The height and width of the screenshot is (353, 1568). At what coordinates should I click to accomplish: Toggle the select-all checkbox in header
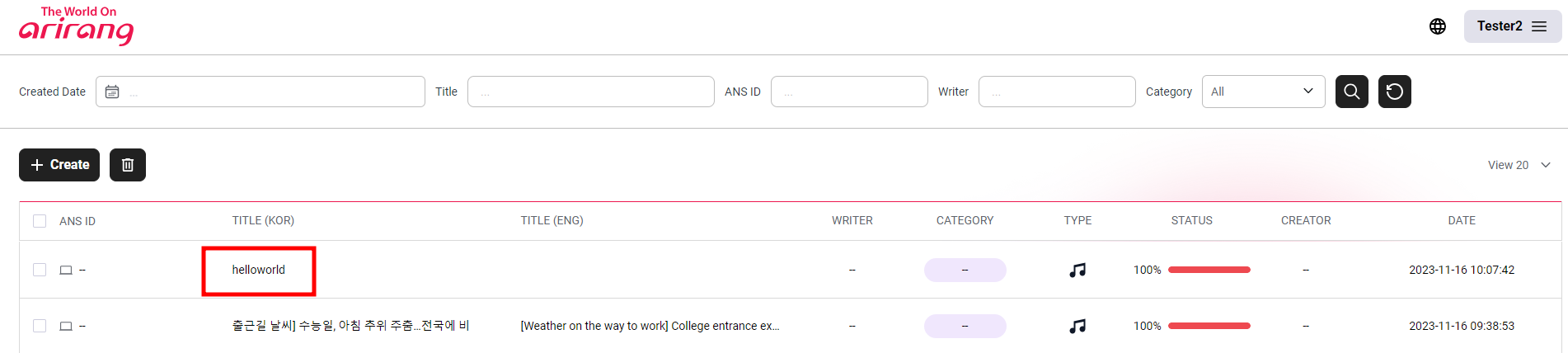click(x=40, y=221)
